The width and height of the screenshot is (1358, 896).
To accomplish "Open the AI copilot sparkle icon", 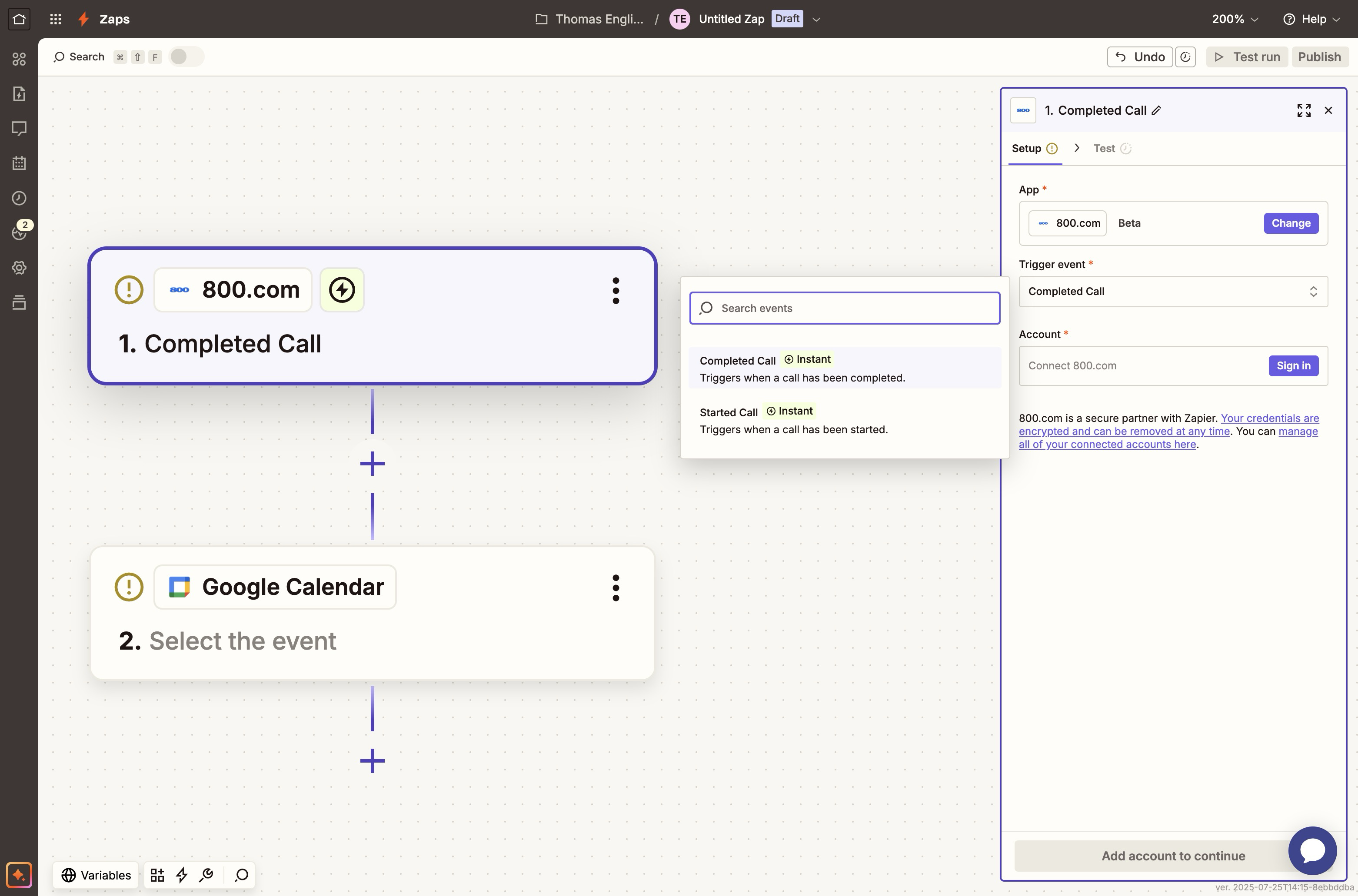I will pyautogui.click(x=19, y=875).
